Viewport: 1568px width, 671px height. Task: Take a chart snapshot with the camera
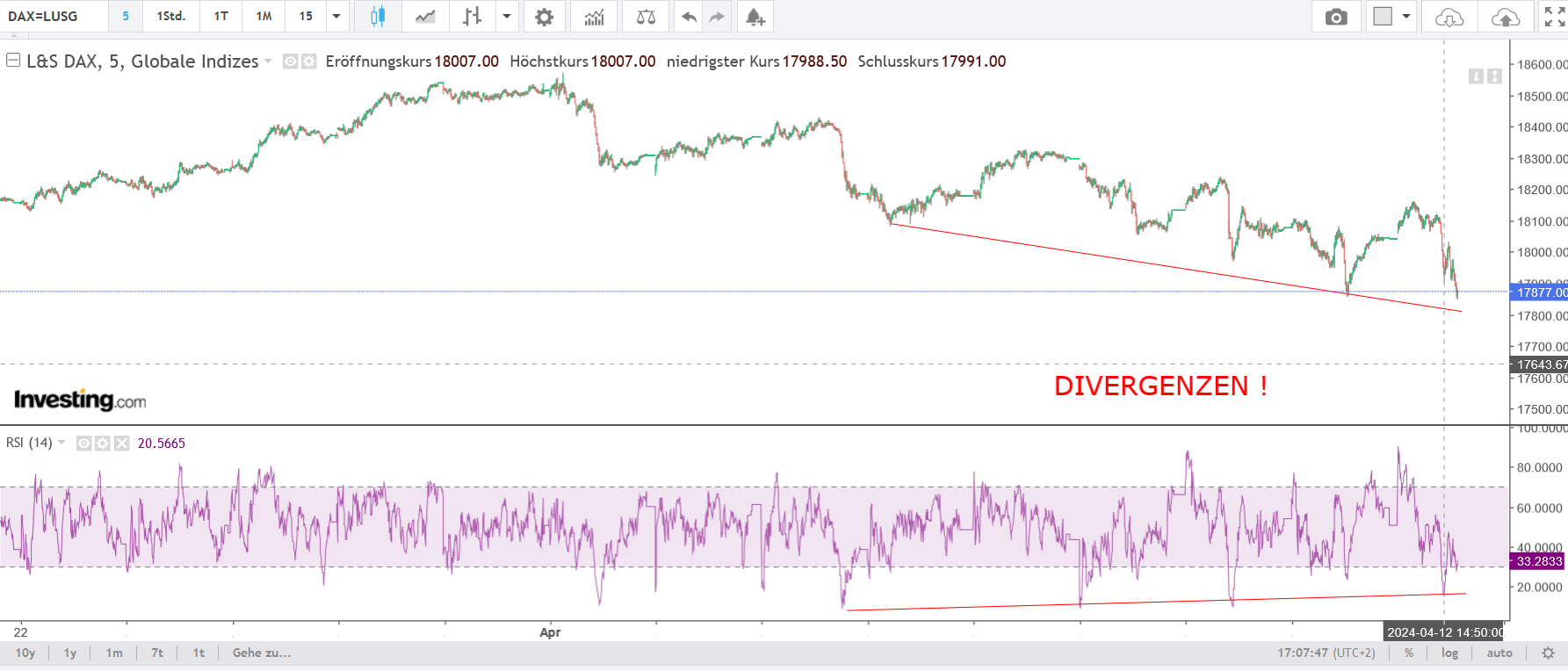1336,17
